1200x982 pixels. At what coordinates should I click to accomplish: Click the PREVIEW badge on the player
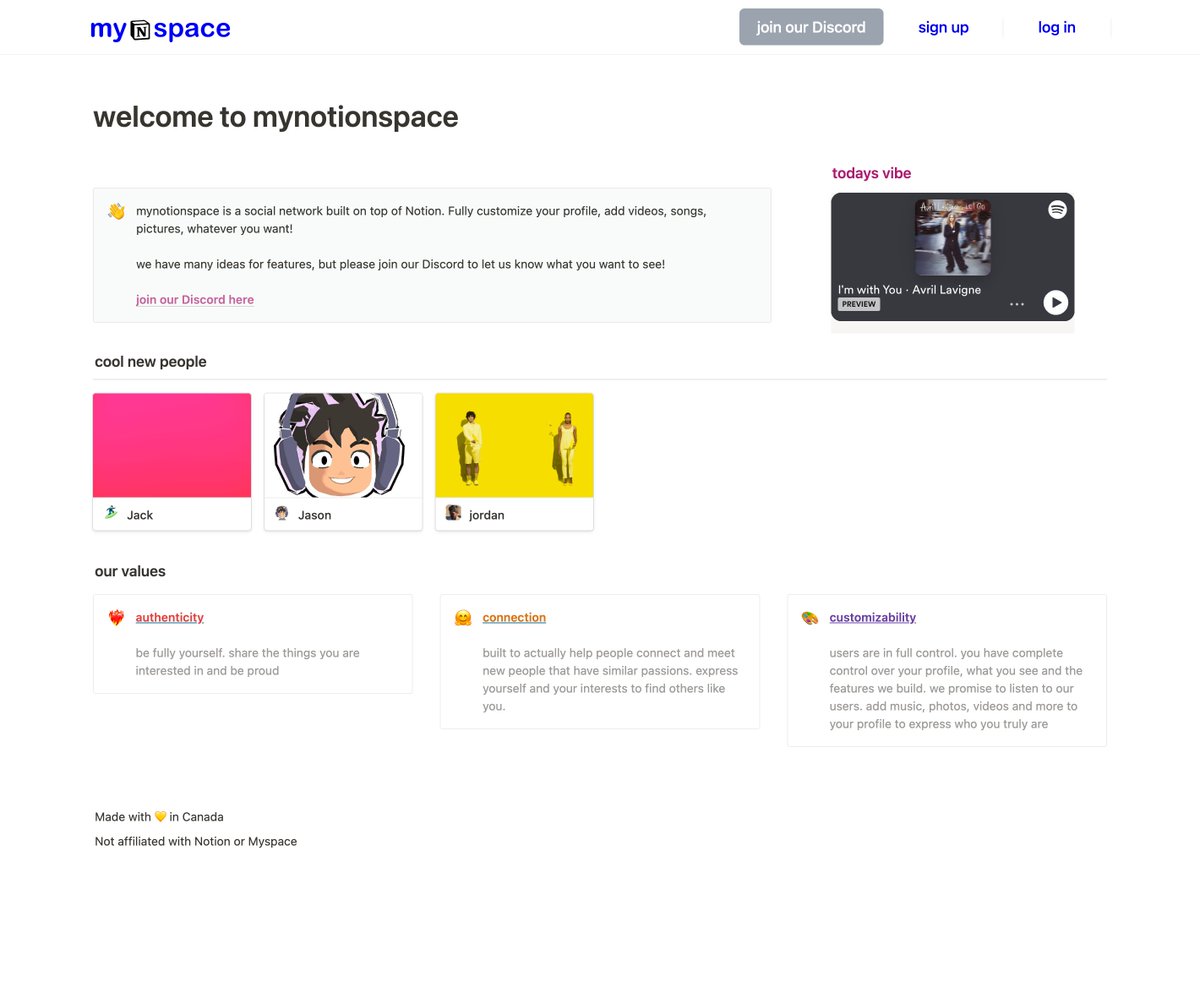click(858, 304)
